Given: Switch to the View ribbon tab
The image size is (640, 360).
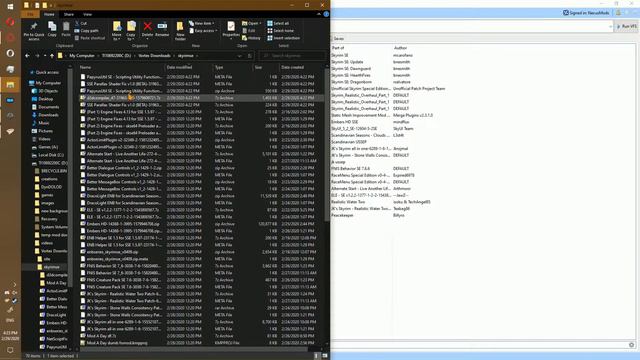Looking at the screenshot, I should 87,14.
